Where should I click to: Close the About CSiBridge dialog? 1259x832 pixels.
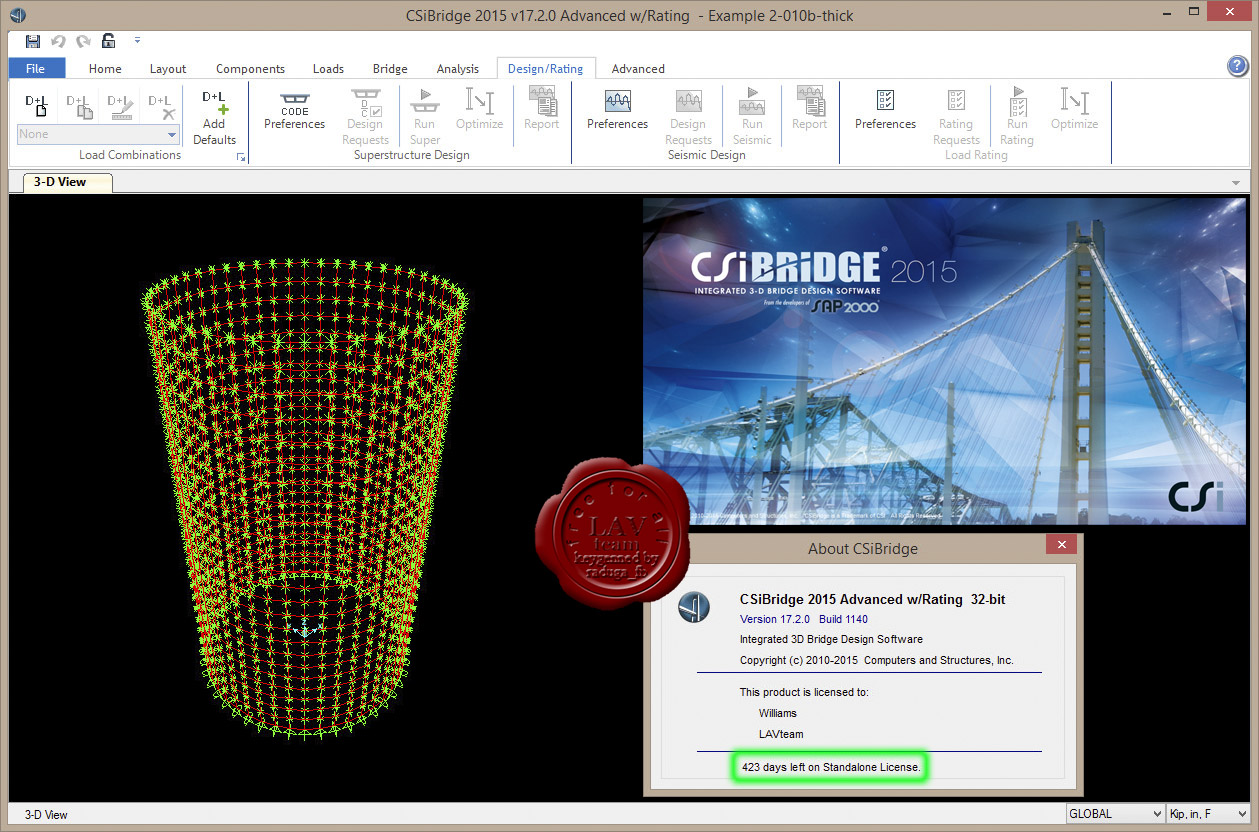[x=1061, y=546]
